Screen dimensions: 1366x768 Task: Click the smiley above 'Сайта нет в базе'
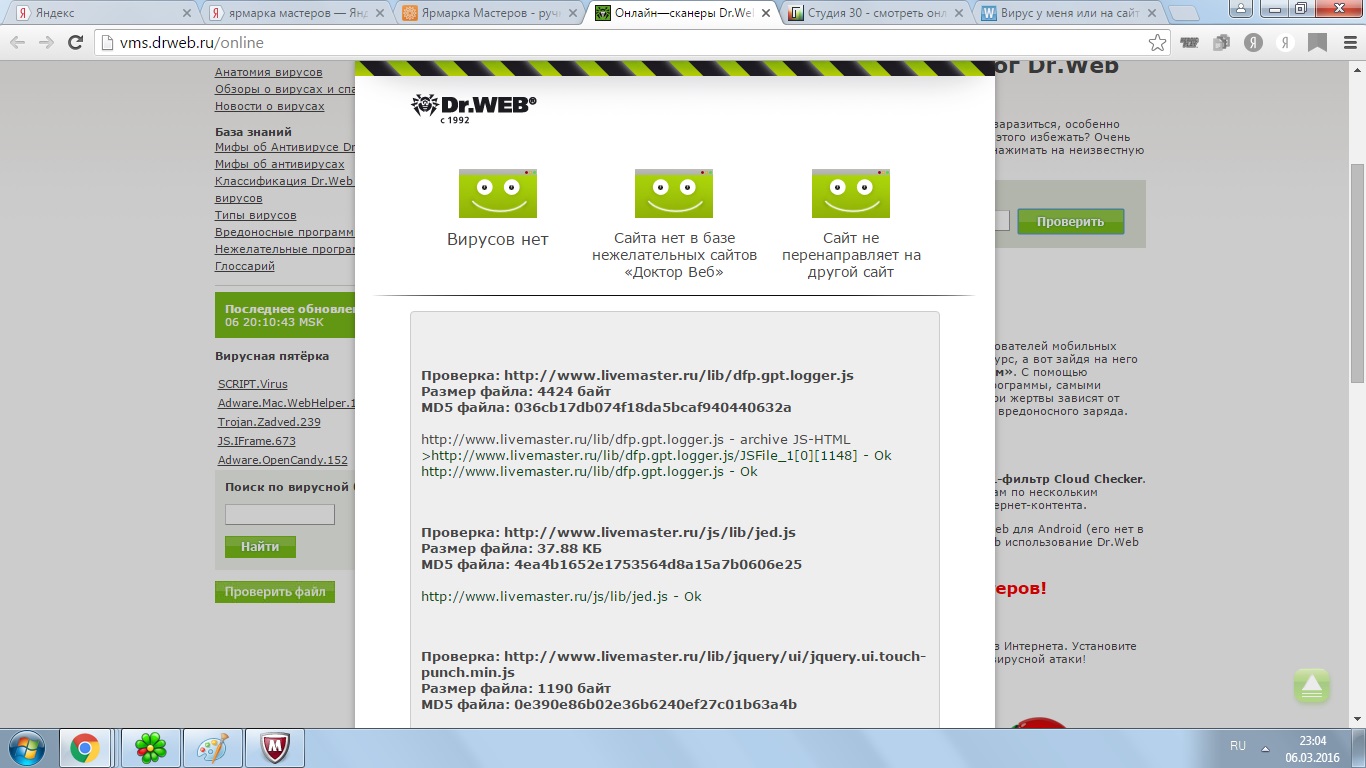(674, 193)
